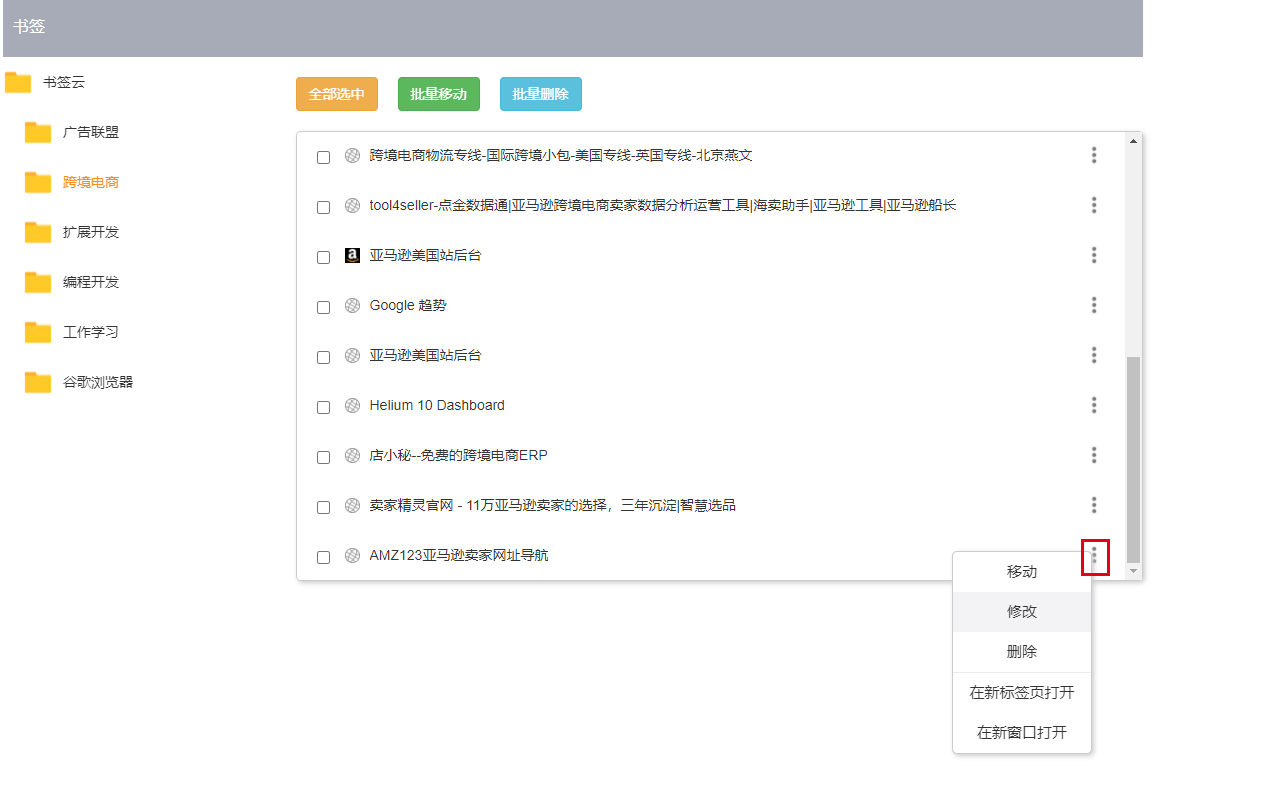1275x789 pixels.
Task: Toggle more options for AMZ123 bookmark
Action: 1095,556
